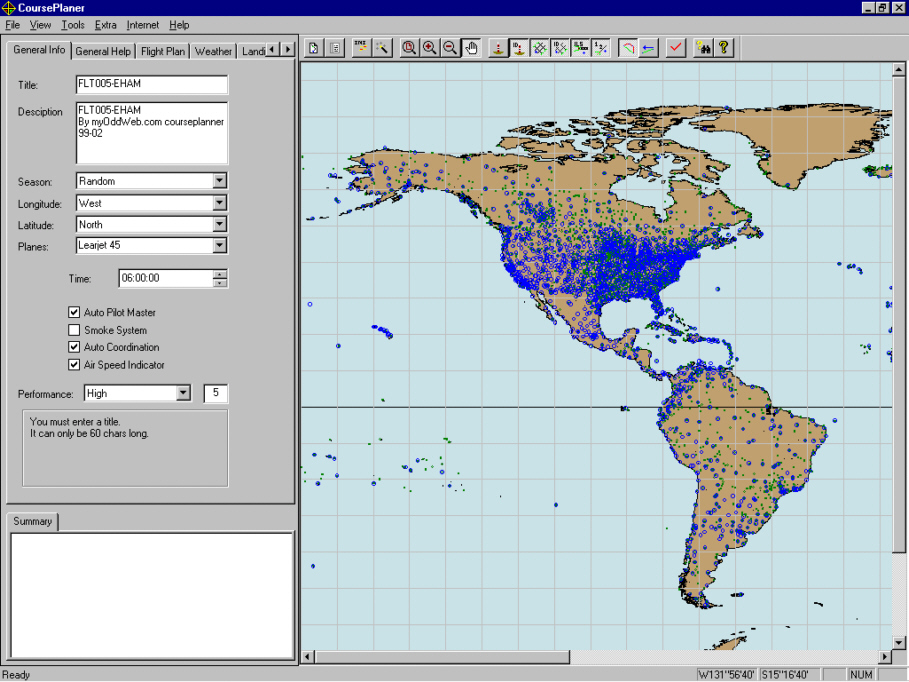
Task: Select the Summary tab
Action: (32, 521)
